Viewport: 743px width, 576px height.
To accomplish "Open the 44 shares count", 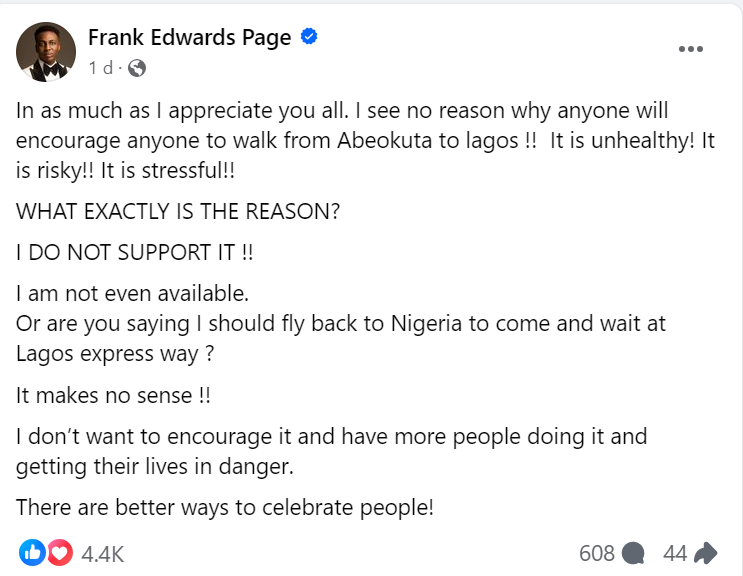I will pyautogui.click(x=675, y=553).
